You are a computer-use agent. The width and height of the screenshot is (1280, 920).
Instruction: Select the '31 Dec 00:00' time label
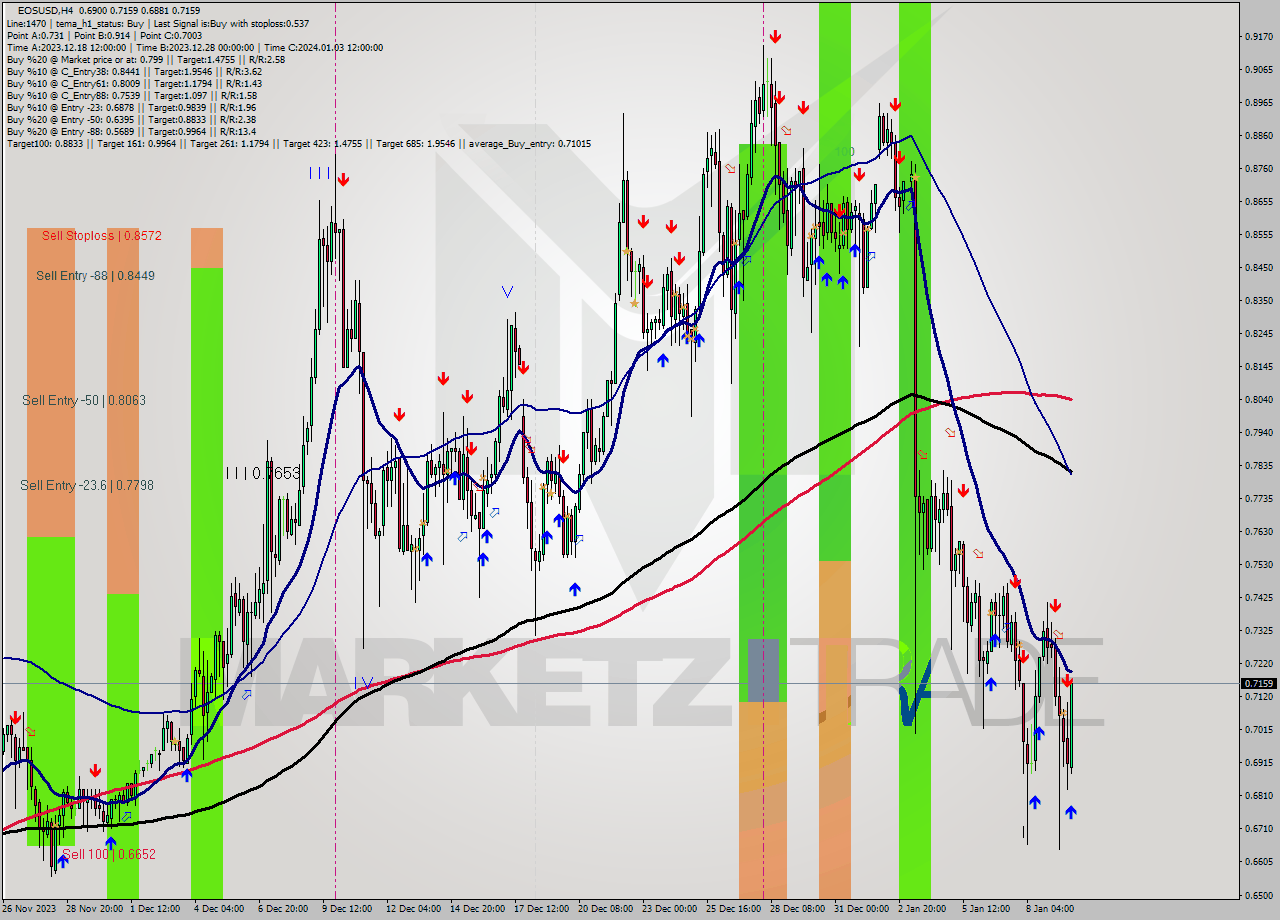(861, 909)
